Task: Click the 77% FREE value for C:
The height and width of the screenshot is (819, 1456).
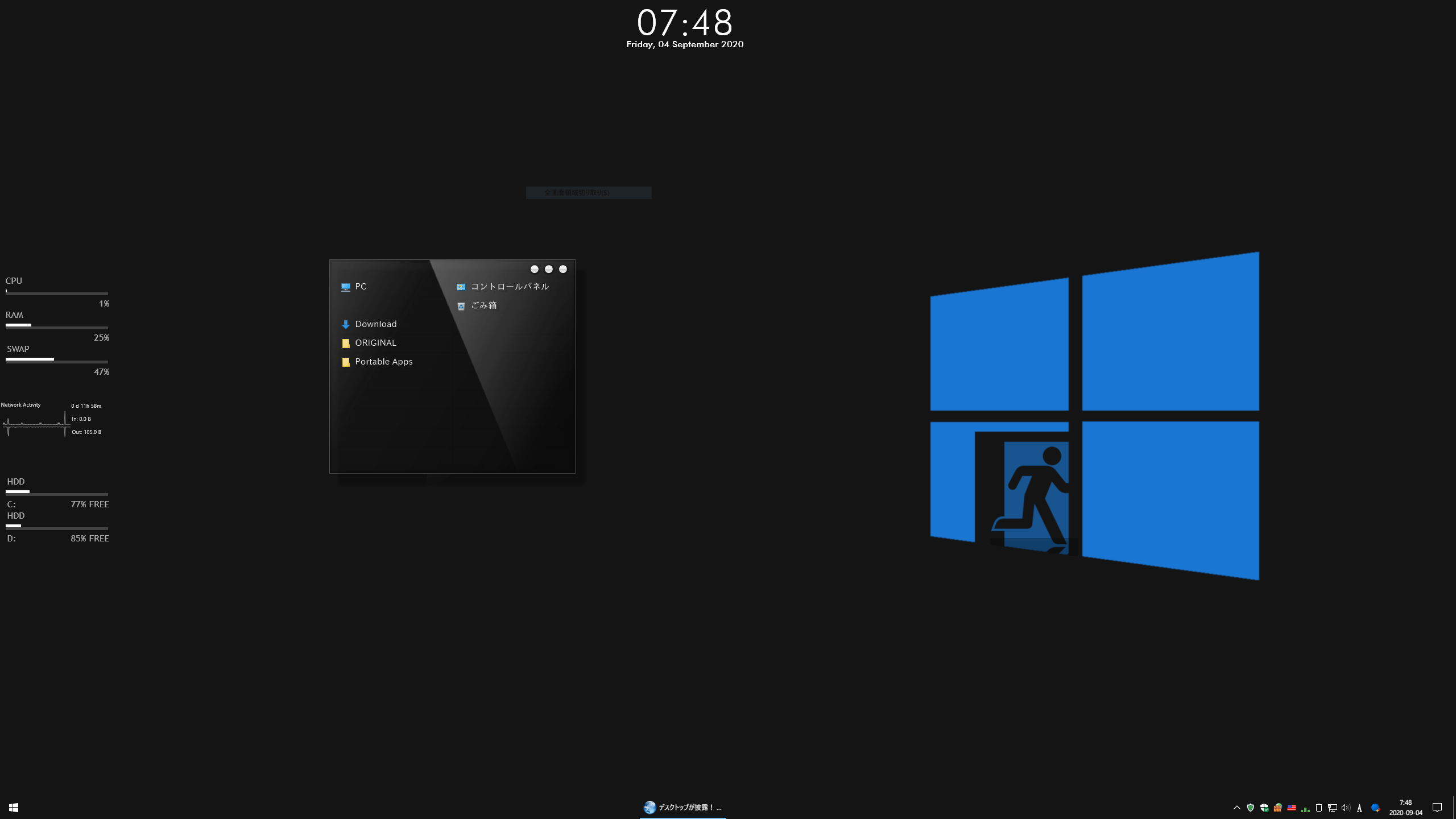Action: click(x=90, y=504)
